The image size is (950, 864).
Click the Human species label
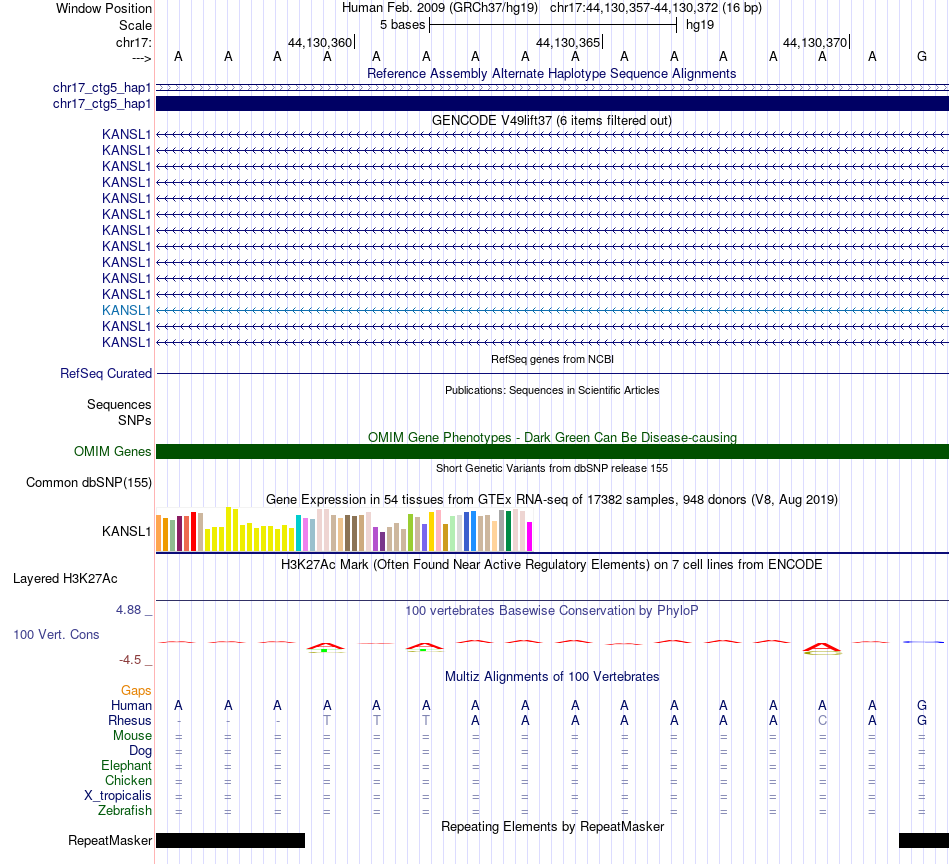click(131, 705)
